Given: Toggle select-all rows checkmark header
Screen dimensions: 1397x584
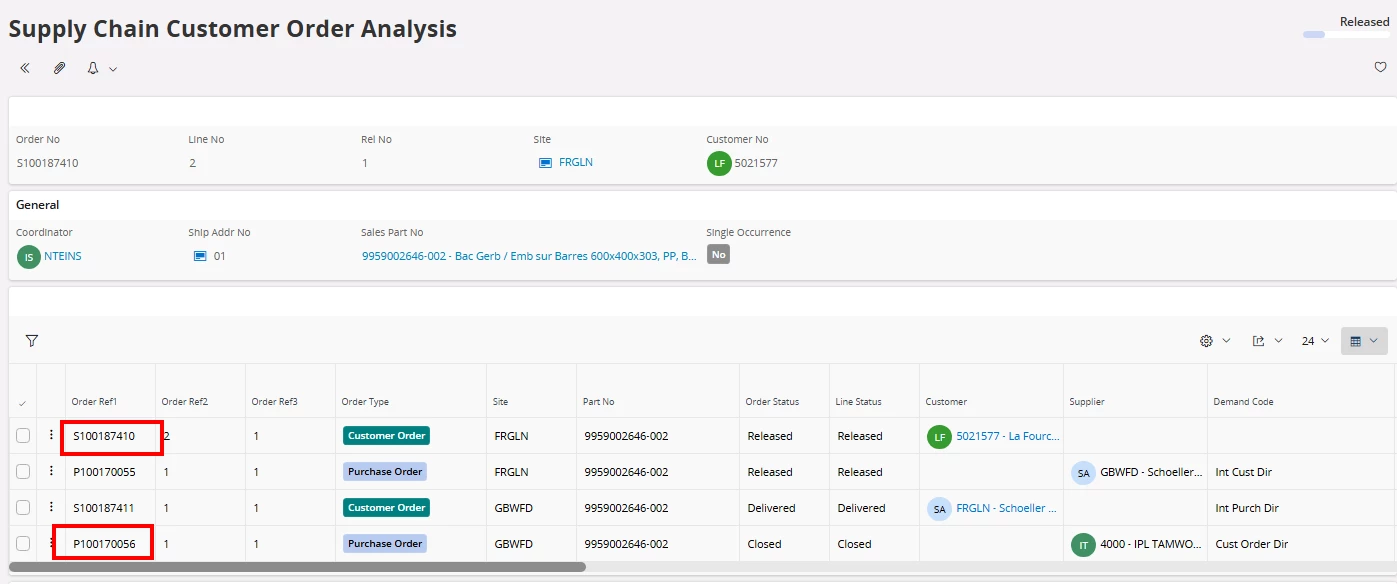Looking at the screenshot, I should (22, 403).
